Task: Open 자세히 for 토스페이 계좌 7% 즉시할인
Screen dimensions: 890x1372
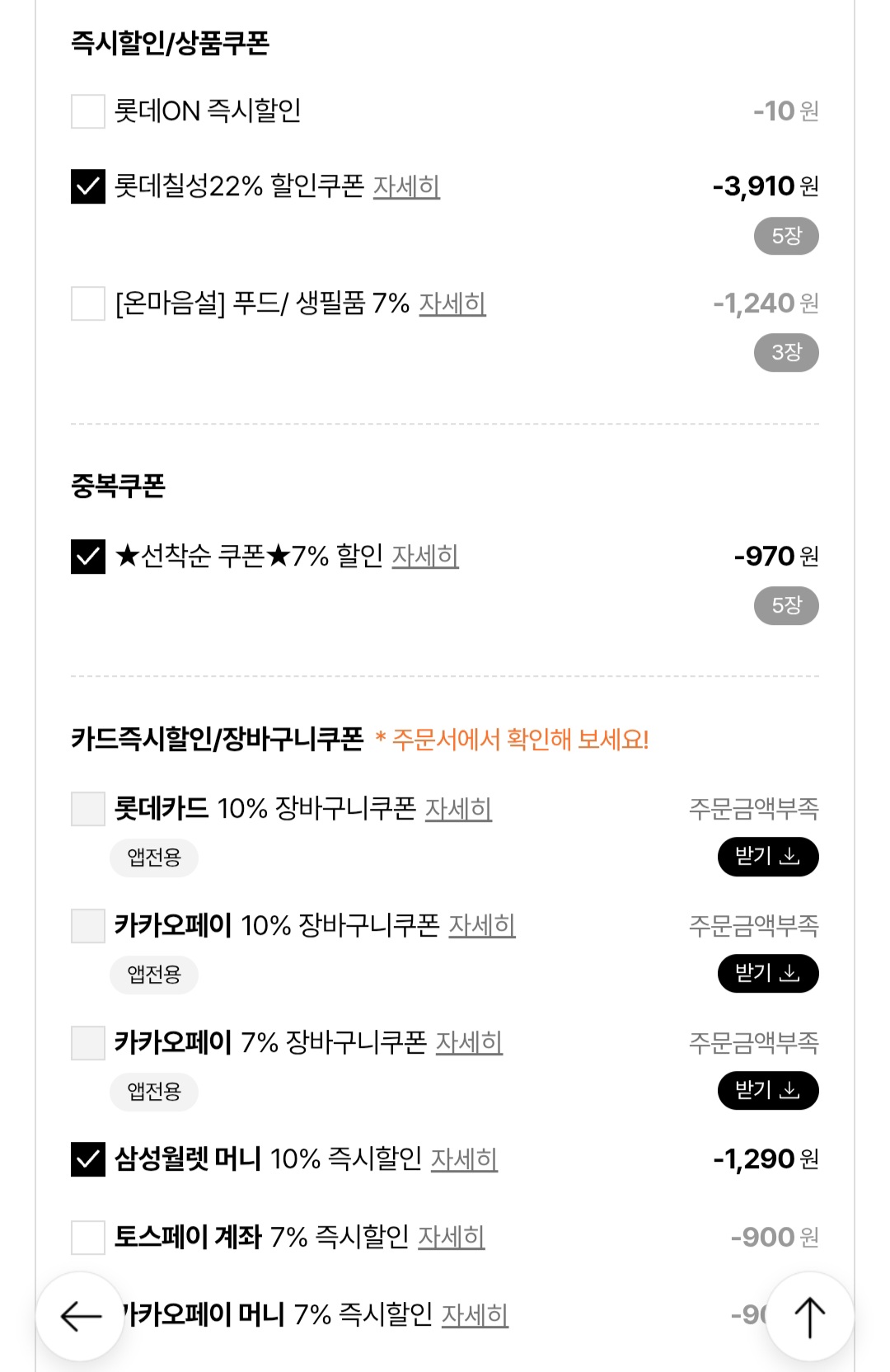Action: coord(451,1237)
